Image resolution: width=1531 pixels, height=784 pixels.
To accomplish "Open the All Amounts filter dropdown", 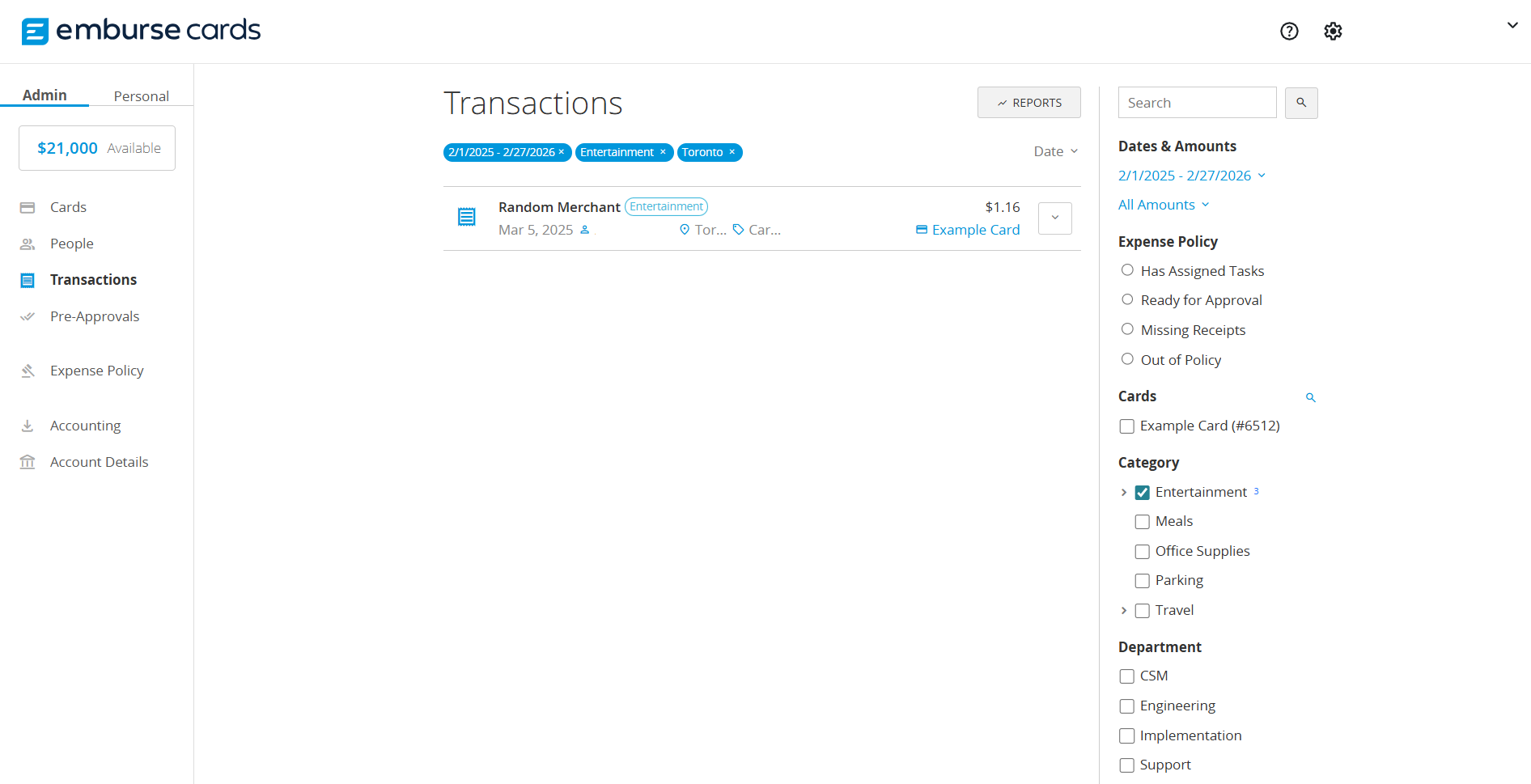I will tap(1163, 205).
